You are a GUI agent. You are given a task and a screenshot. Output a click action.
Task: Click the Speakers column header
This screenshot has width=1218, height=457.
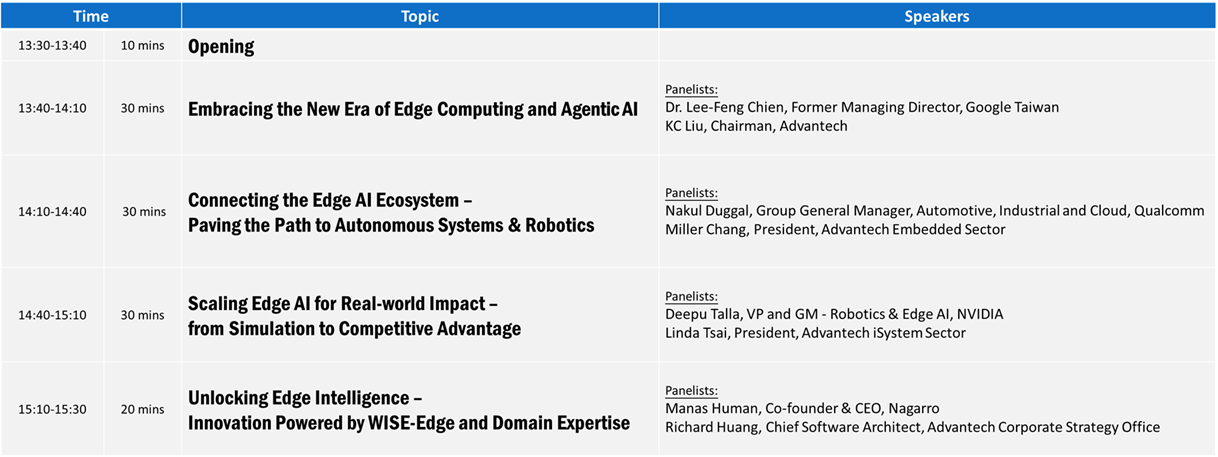pos(937,16)
